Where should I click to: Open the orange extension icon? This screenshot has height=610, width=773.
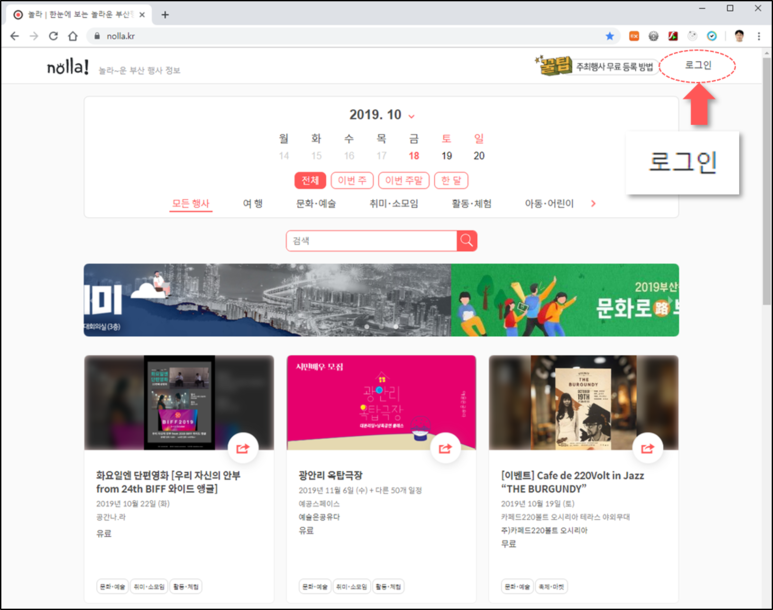[x=634, y=36]
